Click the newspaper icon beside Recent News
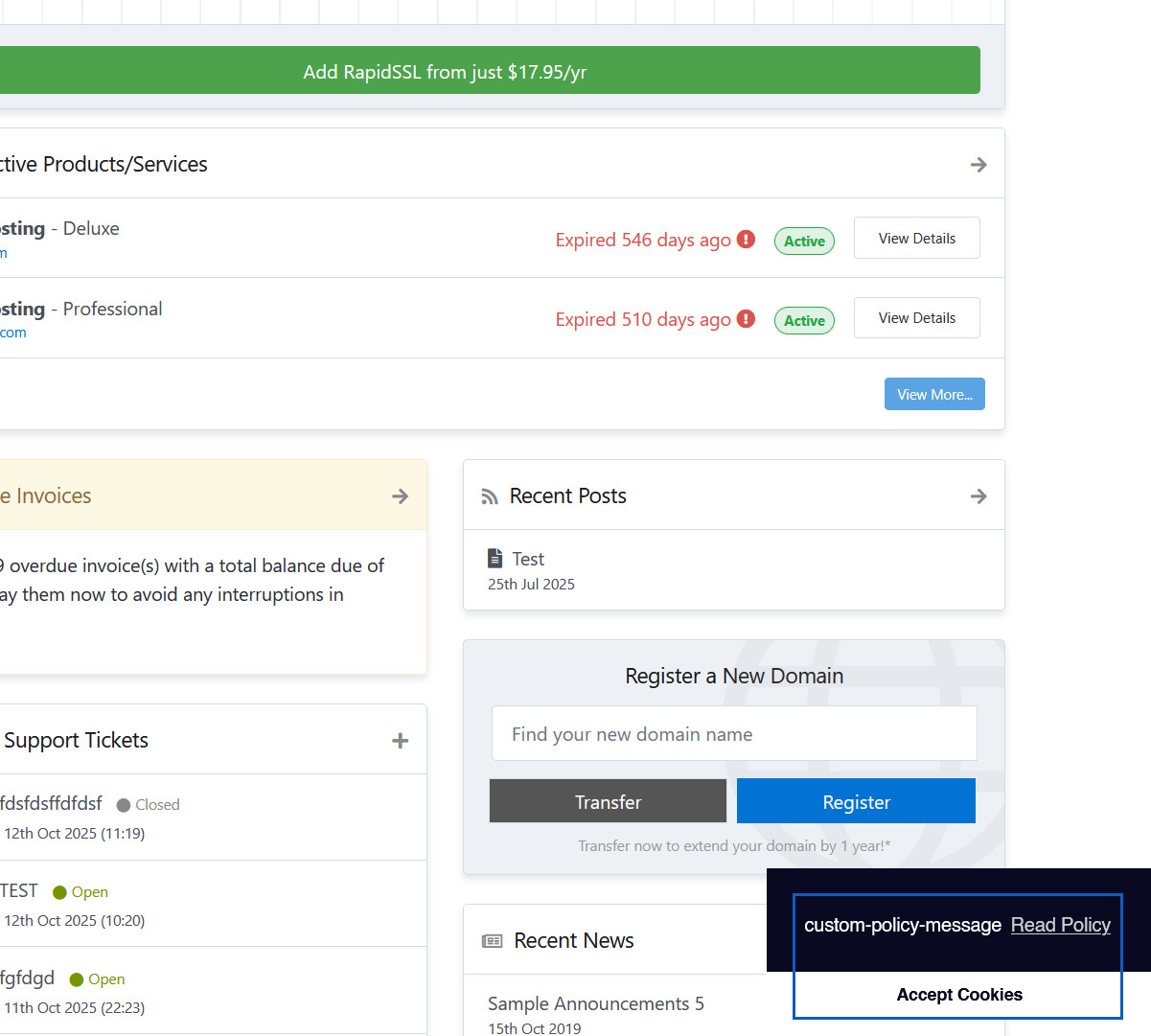Image resolution: width=1151 pixels, height=1036 pixels. point(493,941)
